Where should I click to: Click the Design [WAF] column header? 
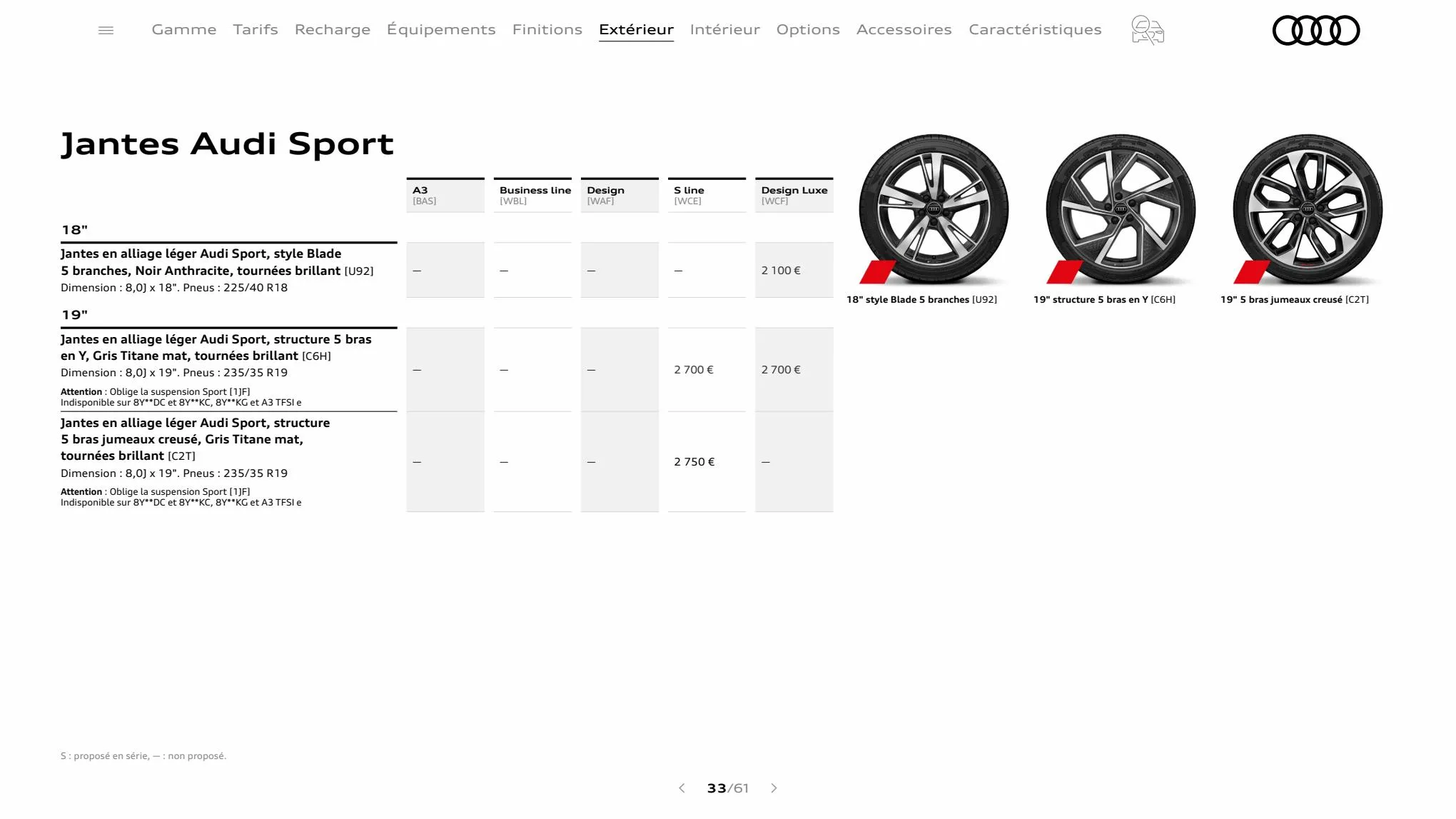coord(620,195)
